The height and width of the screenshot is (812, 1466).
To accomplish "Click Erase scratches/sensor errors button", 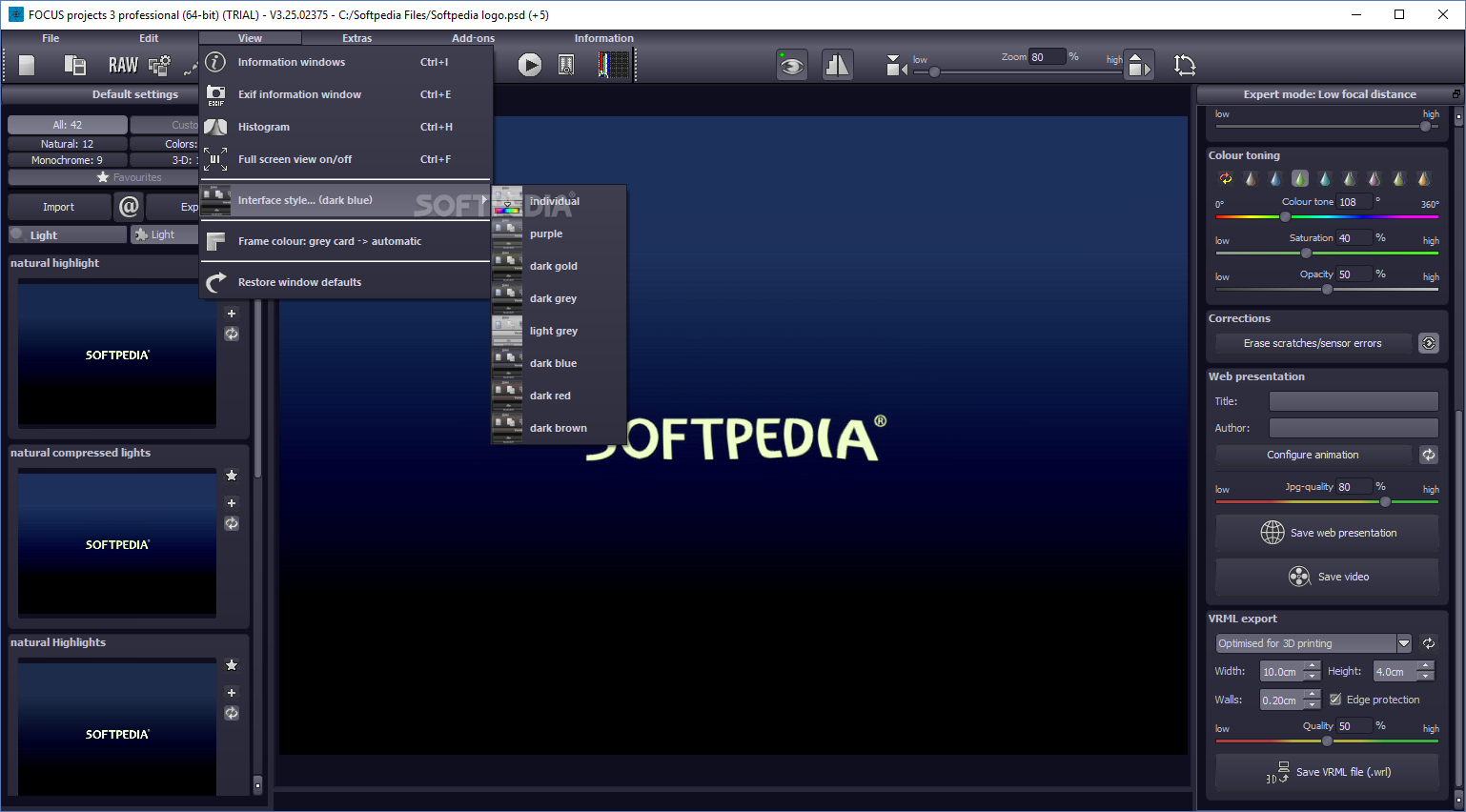I will point(1313,343).
